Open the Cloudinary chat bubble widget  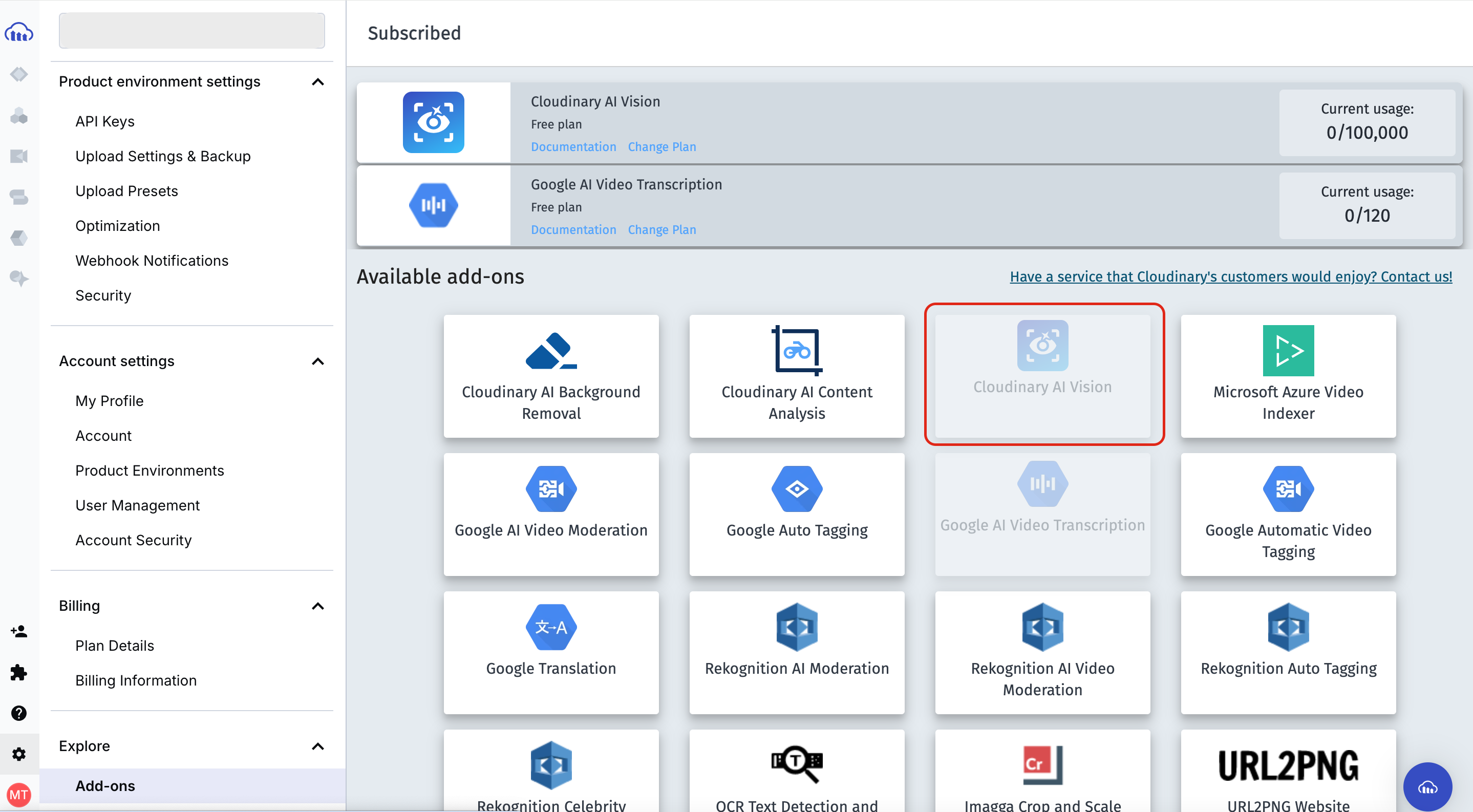[x=1427, y=787]
